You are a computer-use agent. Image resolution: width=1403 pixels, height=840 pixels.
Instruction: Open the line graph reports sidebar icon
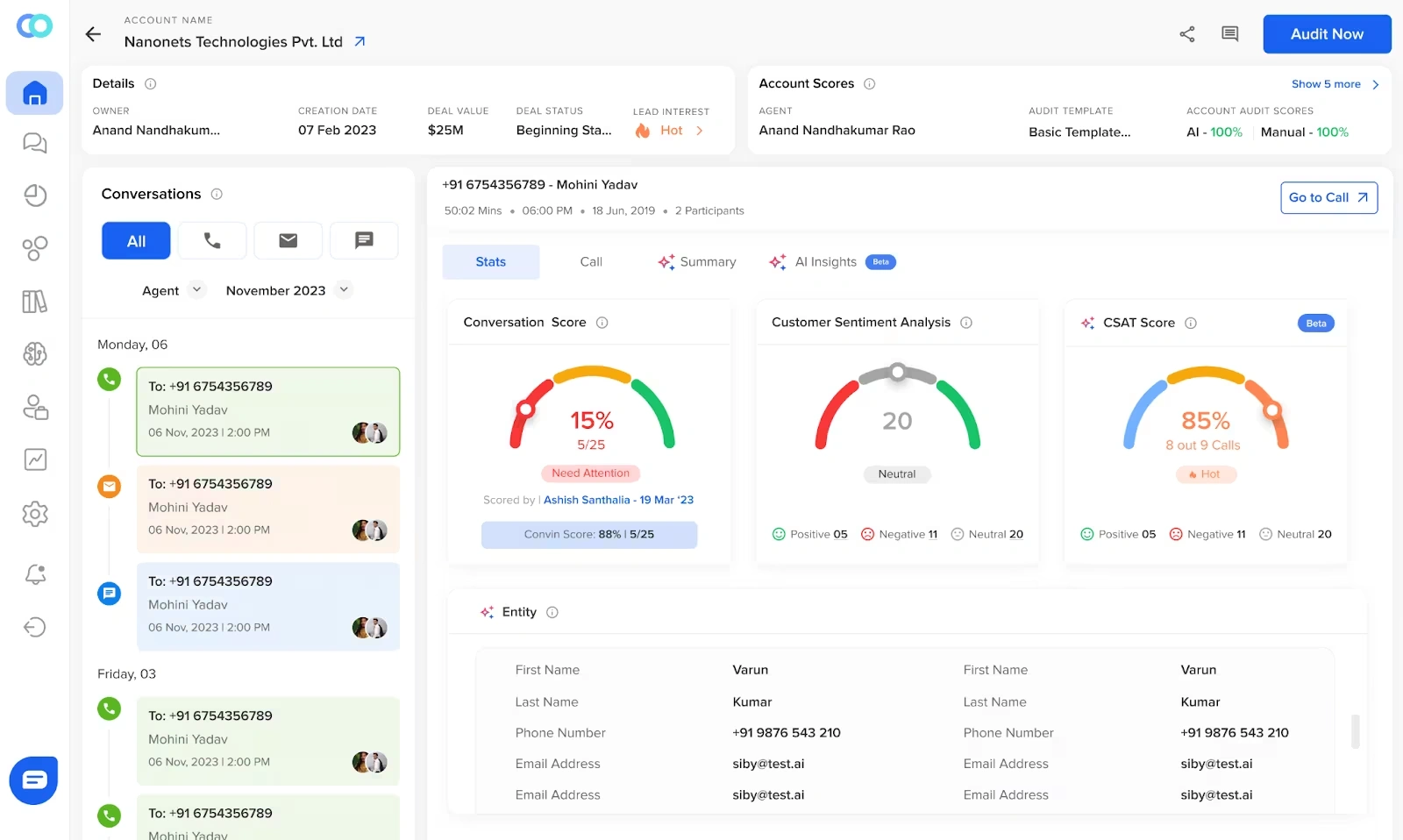coord(35,459)
